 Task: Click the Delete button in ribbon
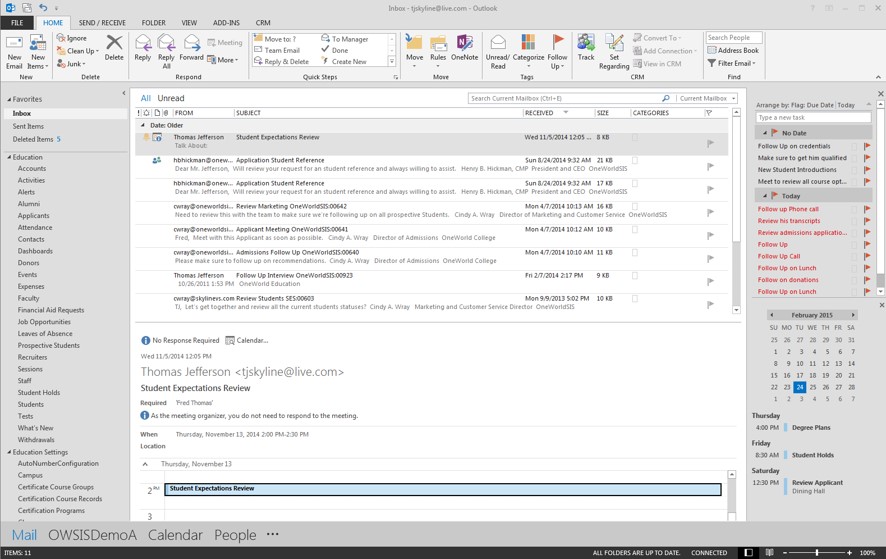point(114,48)
